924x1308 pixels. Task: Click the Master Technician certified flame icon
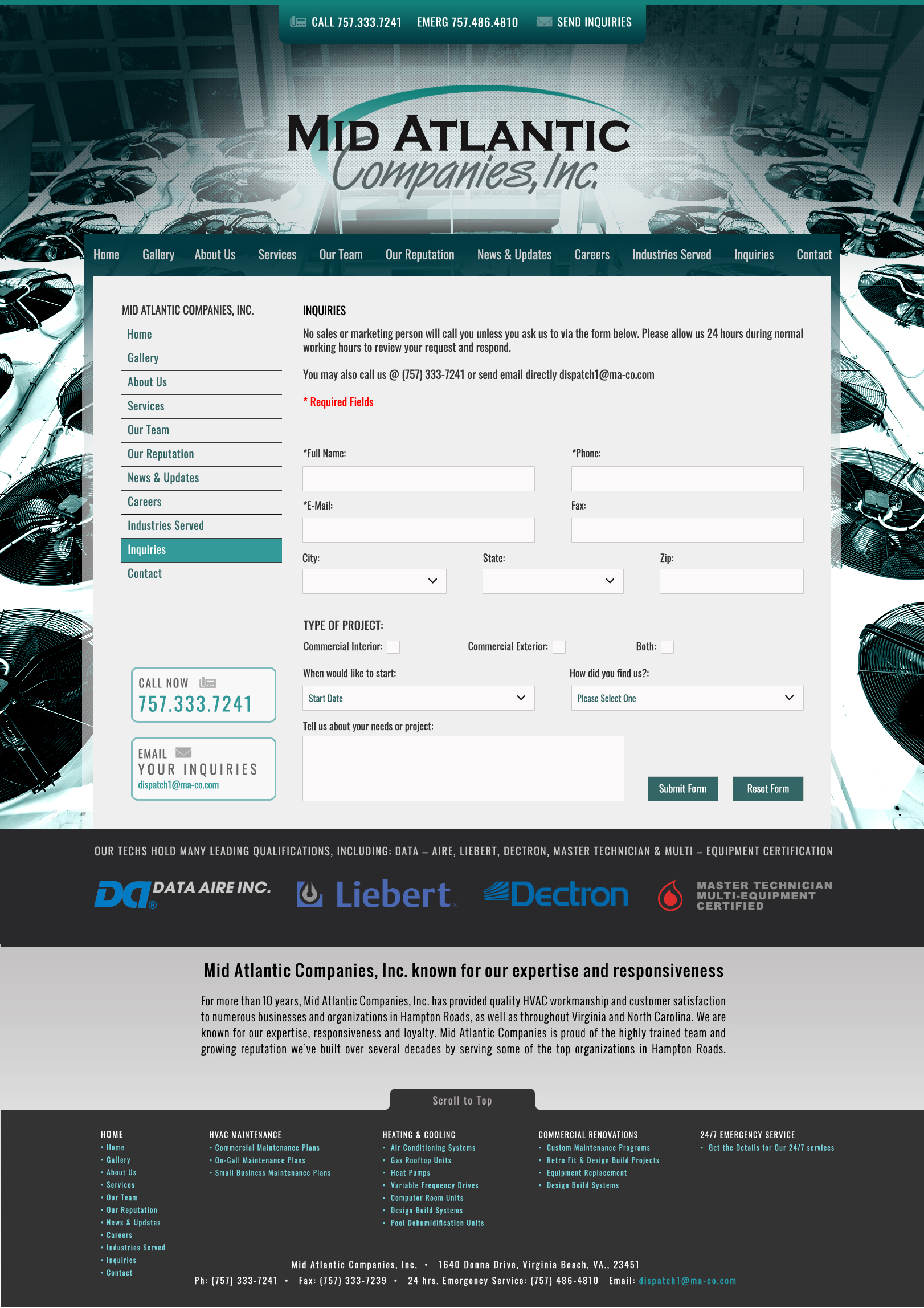click(x=670, y=895)
